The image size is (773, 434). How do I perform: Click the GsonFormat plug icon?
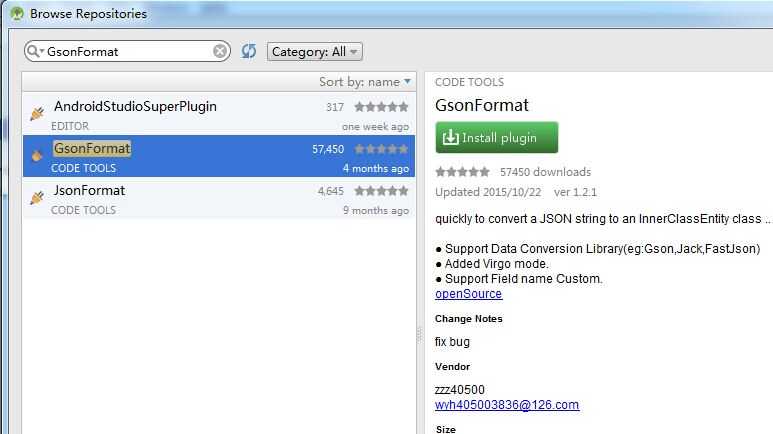point(37,155)
